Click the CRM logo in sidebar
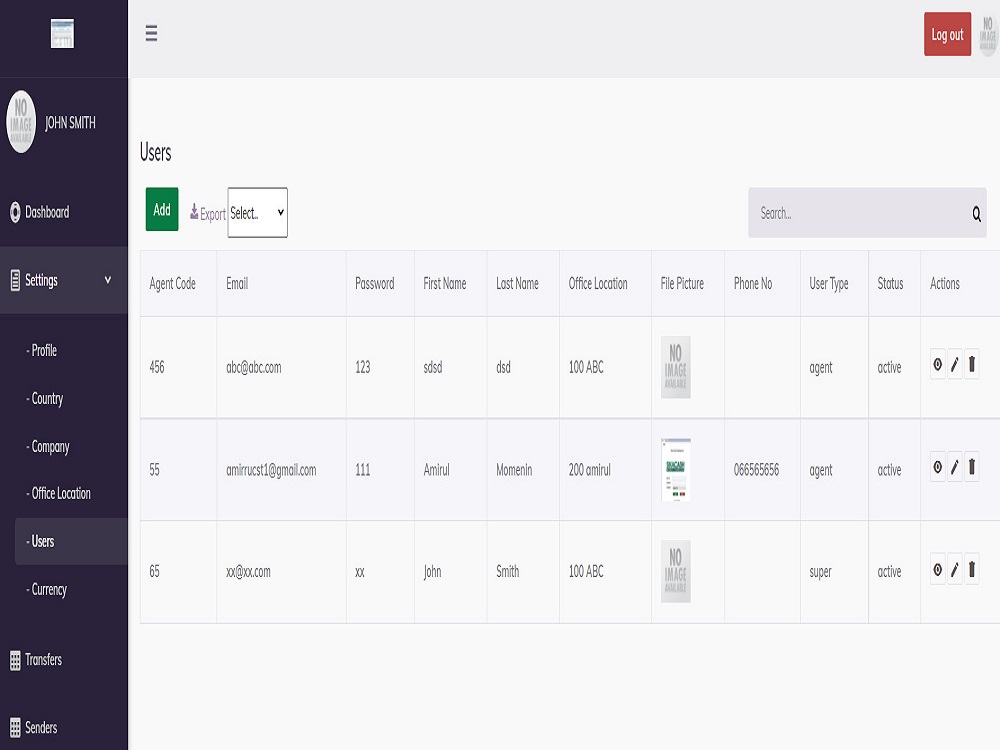The image size is (1000, 750). coord(62,33)
